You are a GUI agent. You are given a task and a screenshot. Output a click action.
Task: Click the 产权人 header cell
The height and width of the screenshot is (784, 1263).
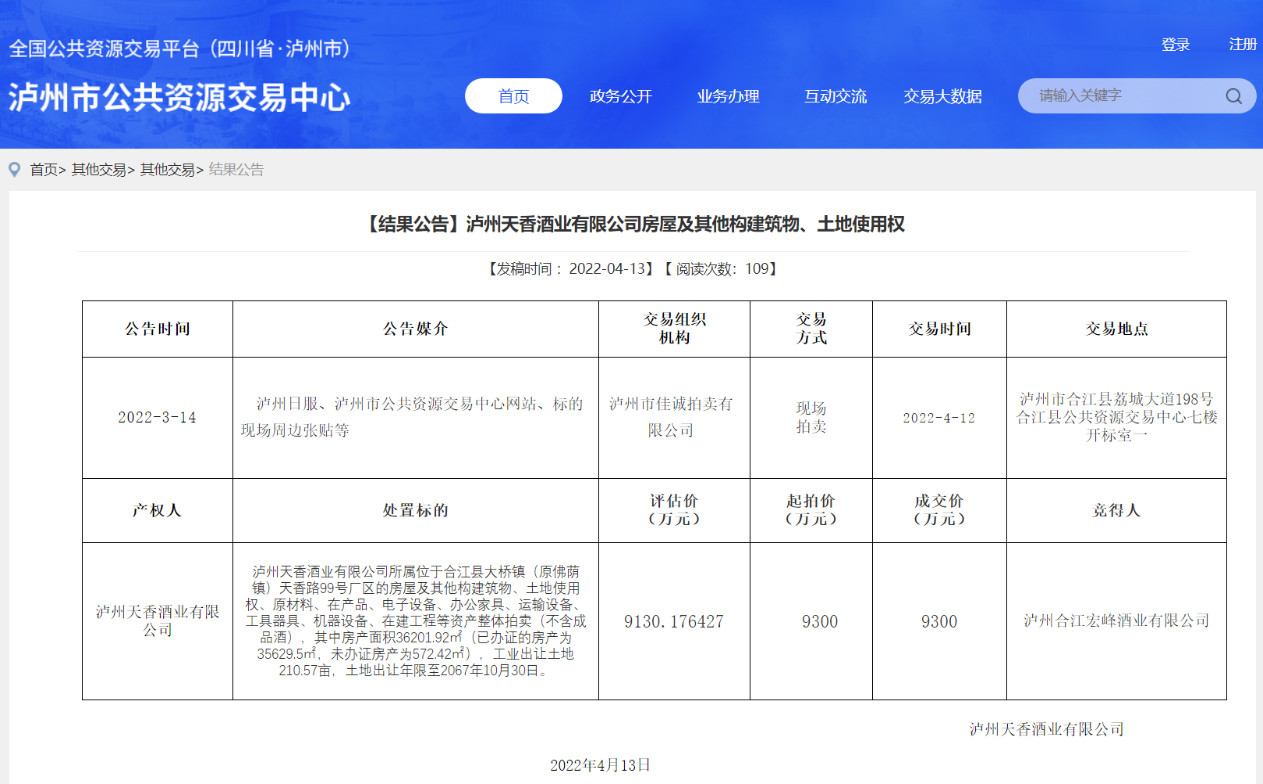tap(158, 510)
